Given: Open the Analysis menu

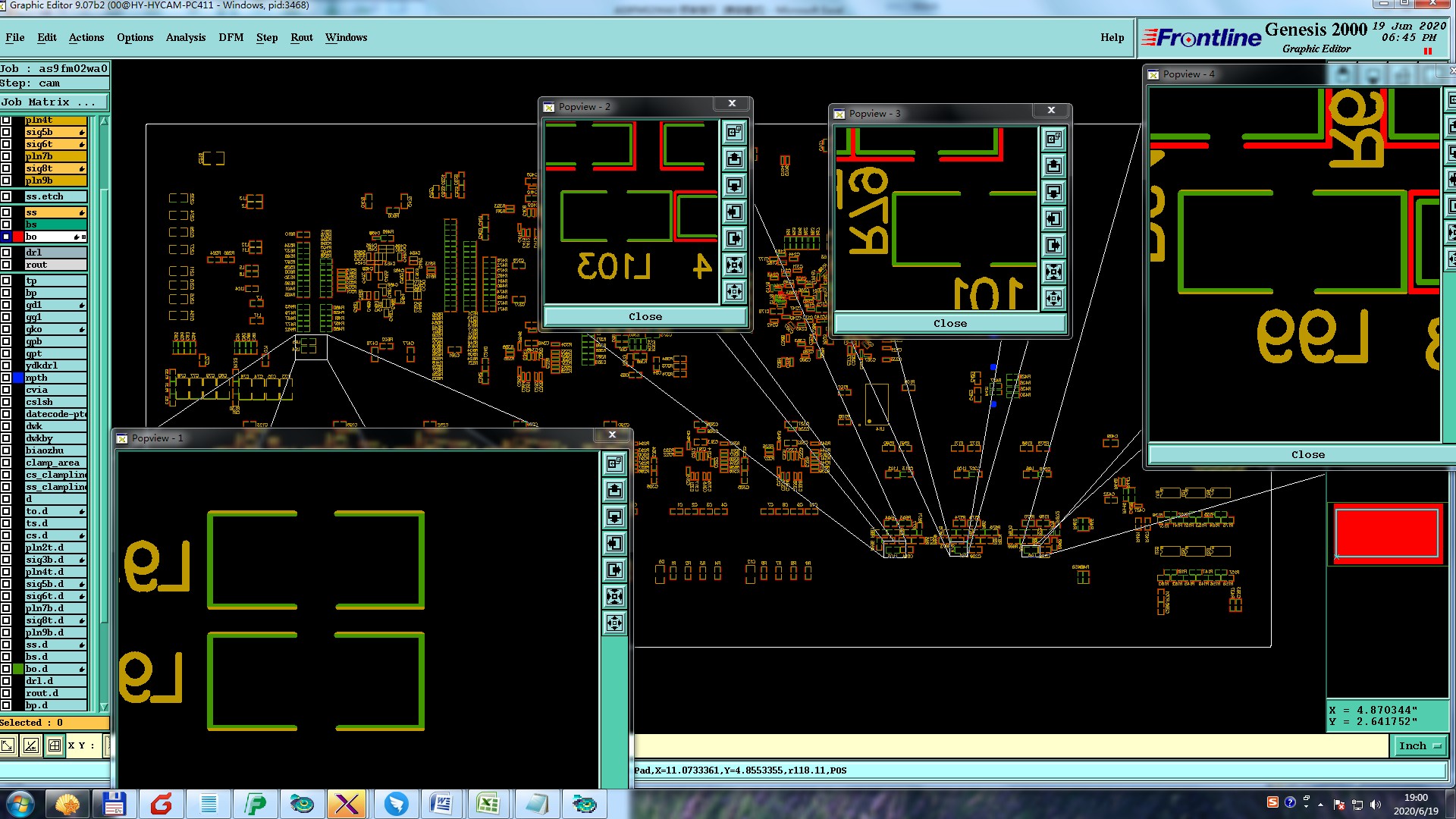Looking at the screenshot, I should 185,37.
